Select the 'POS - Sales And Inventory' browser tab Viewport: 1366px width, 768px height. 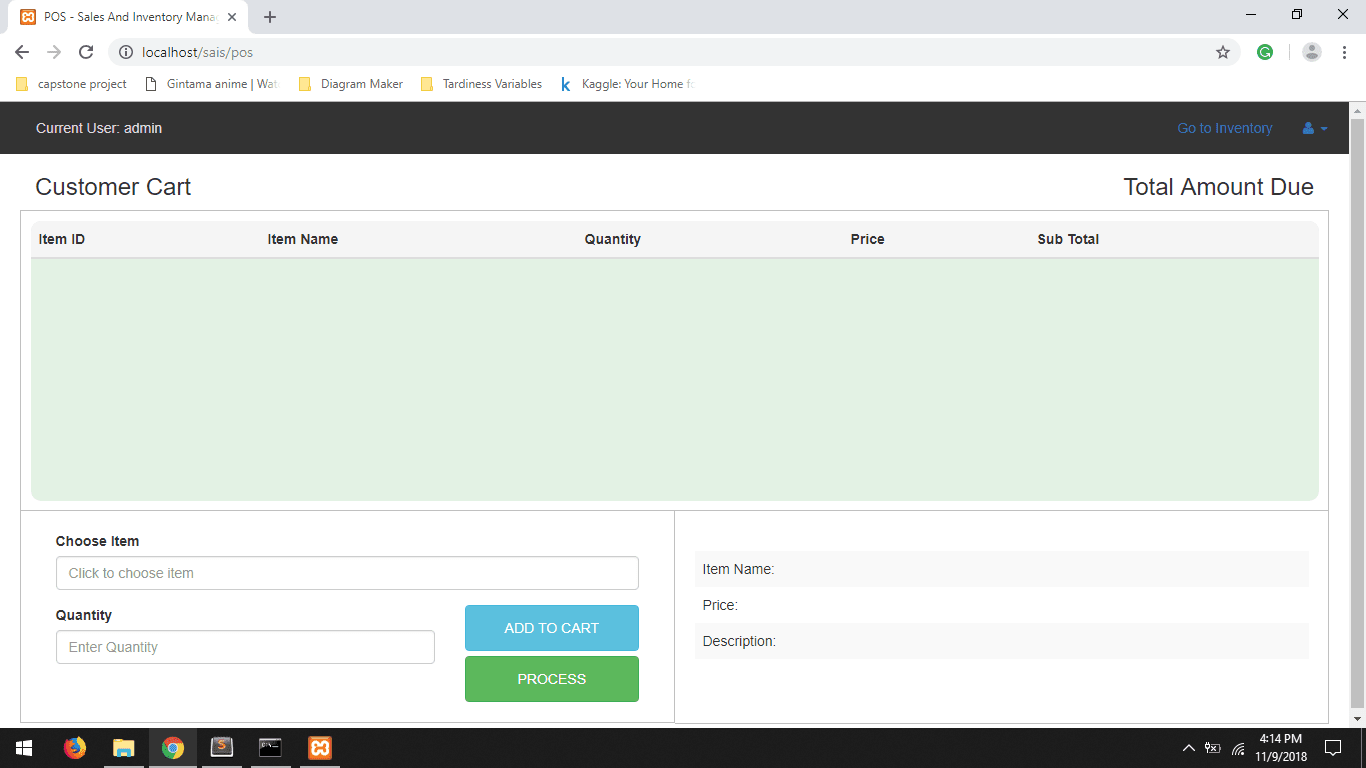tap(120, 16)
